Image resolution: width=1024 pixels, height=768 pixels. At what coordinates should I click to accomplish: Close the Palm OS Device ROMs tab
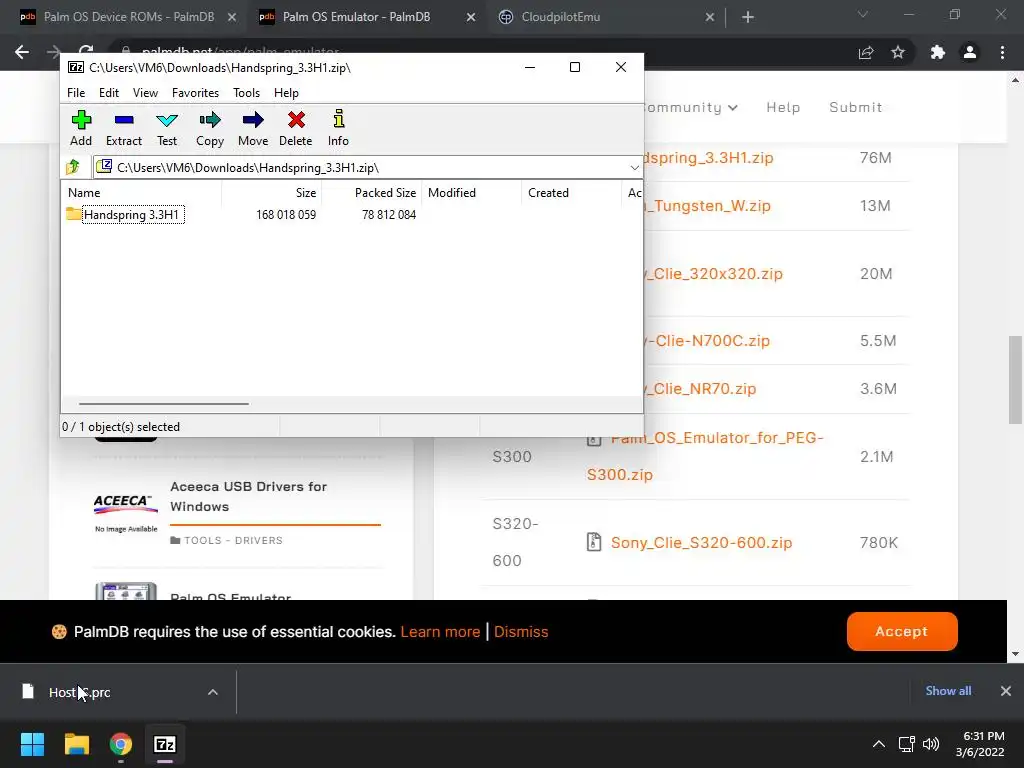point(232,18)
